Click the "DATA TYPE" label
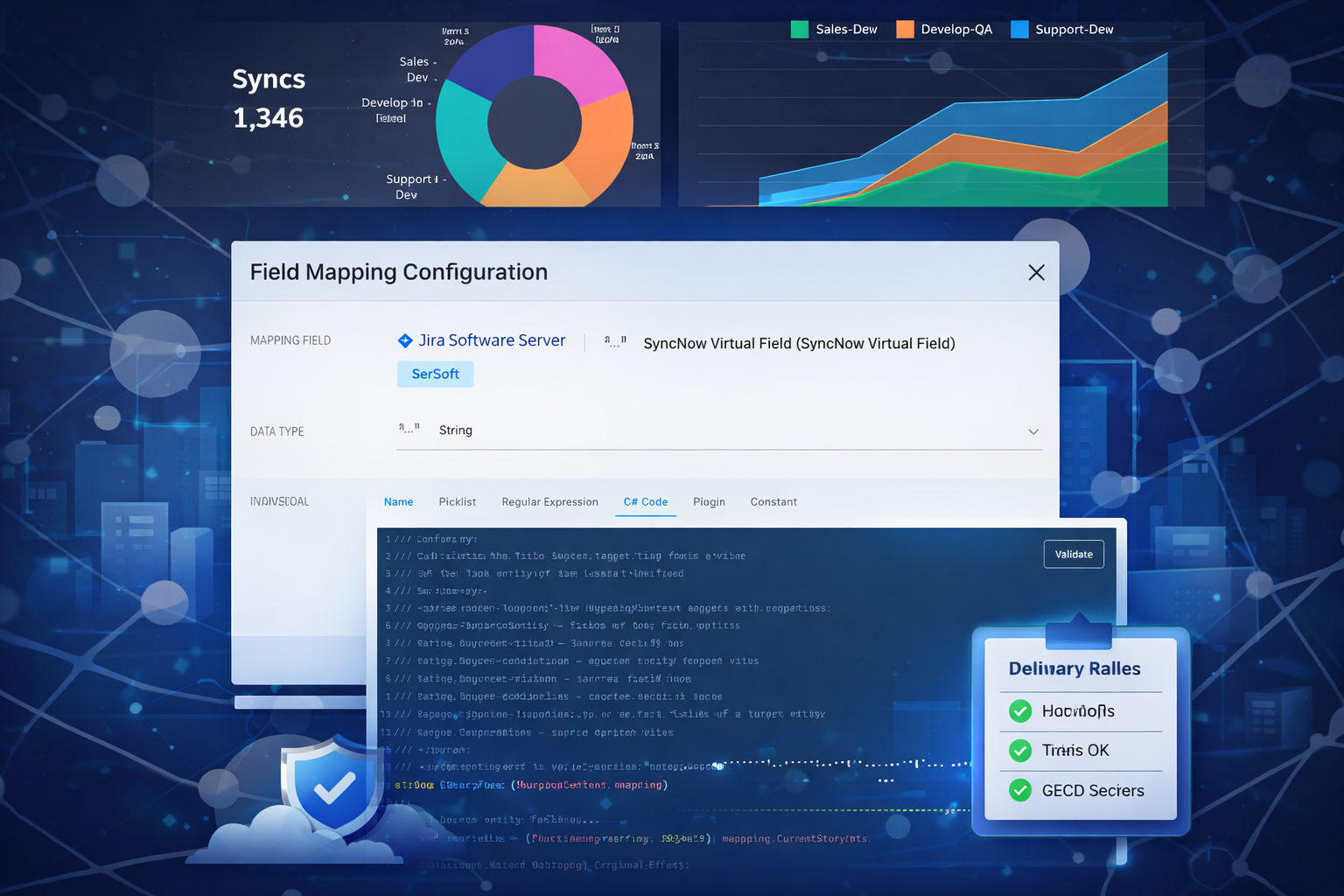 (x=277, y=431)
